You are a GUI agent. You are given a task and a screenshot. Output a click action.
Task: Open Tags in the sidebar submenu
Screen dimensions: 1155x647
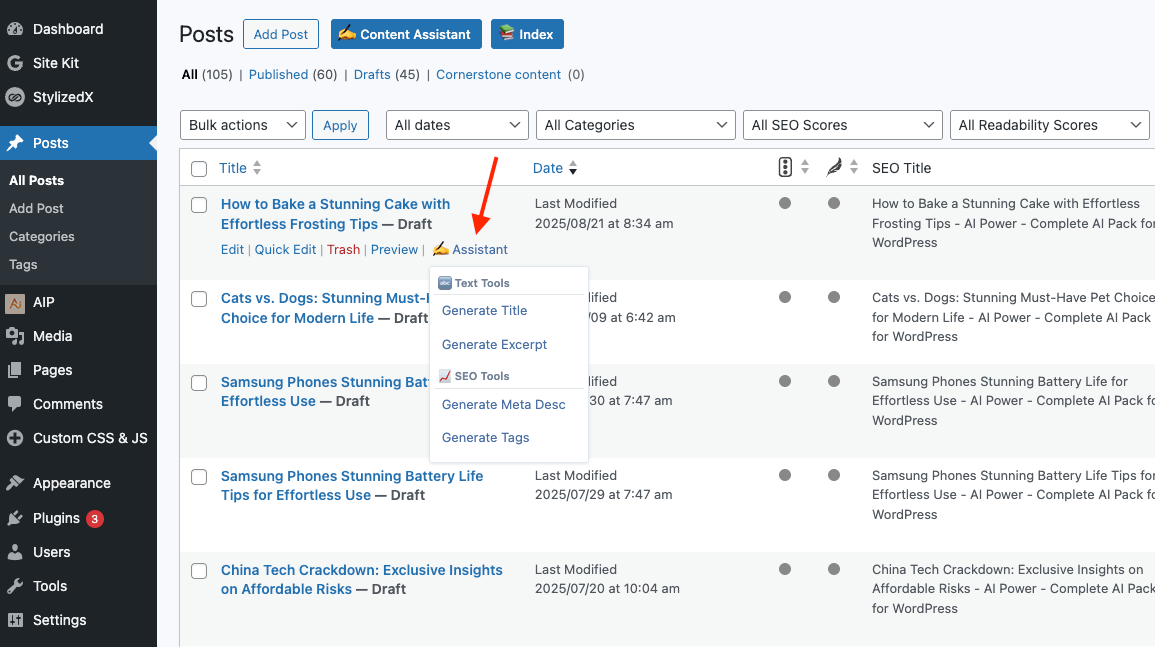coord(23,265)
